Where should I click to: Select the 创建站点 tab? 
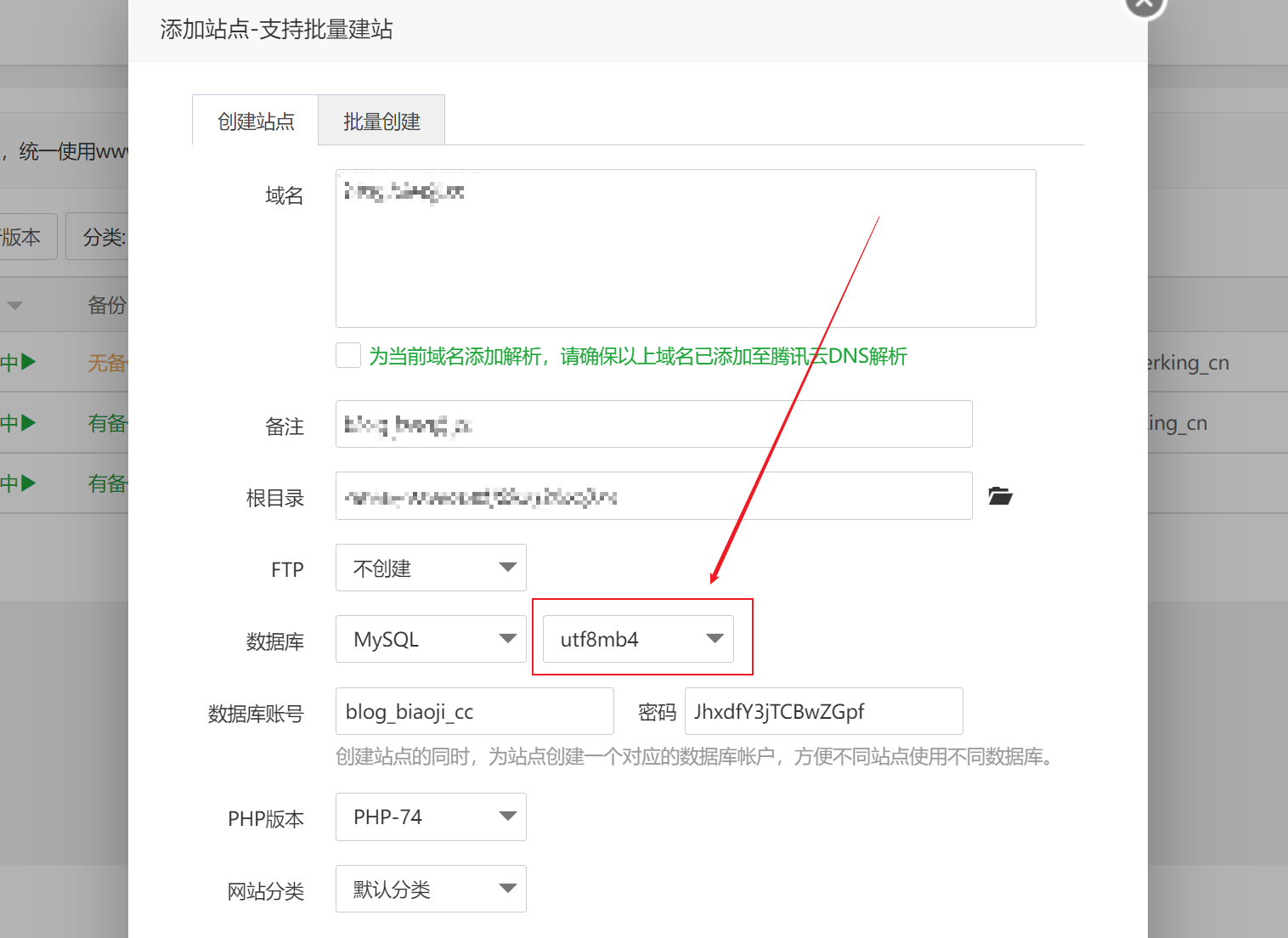pos(256,121)
